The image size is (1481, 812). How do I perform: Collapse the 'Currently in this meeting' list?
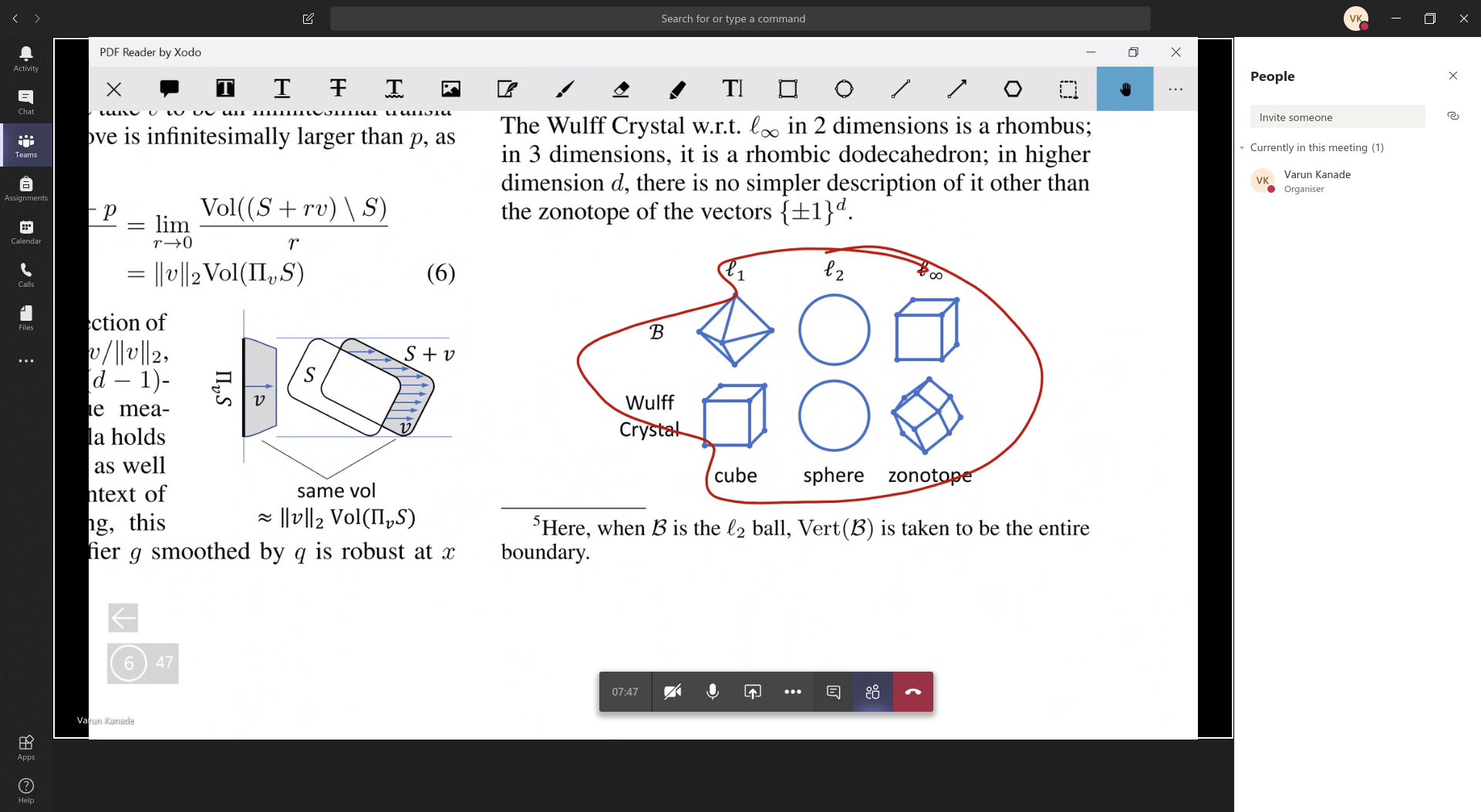click(x=1242, y=148)
